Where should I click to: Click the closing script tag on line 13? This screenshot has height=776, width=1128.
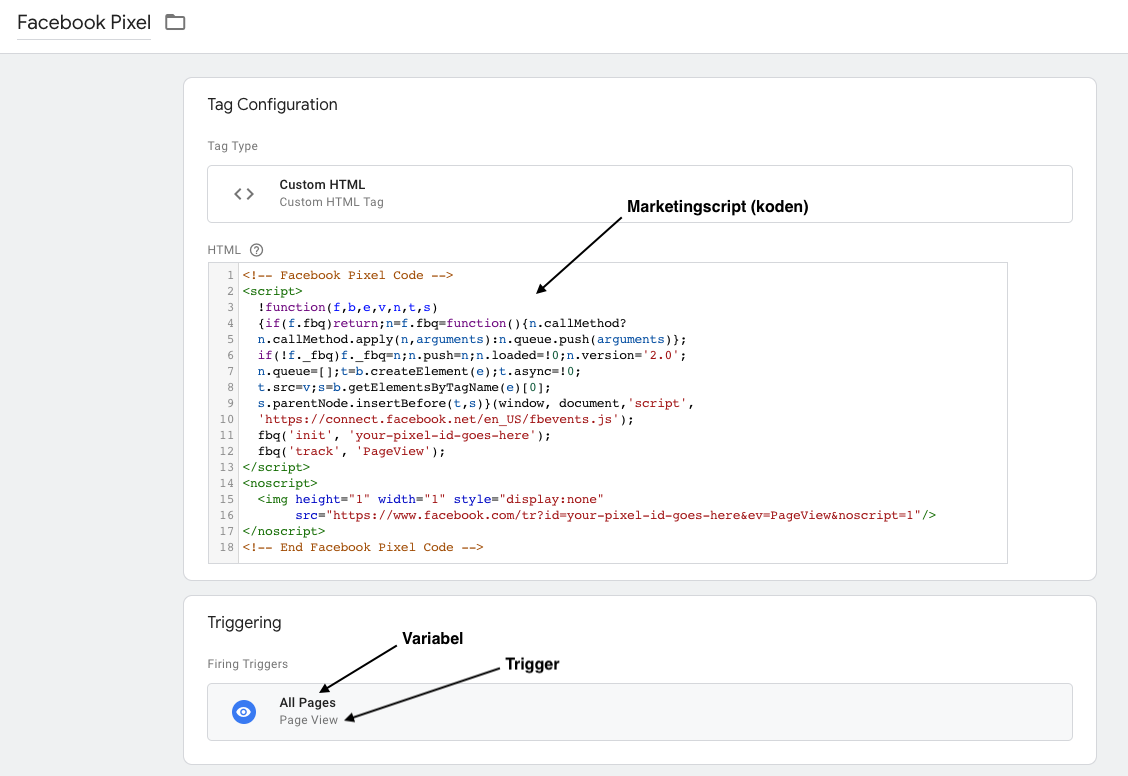[276, 467]
